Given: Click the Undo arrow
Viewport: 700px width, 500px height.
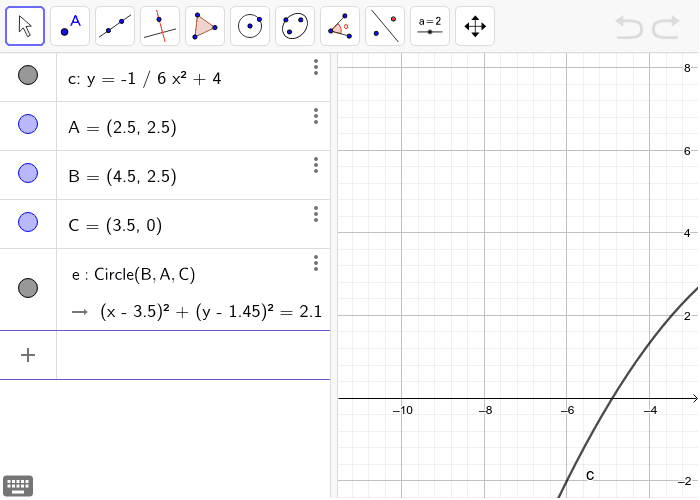Looking at the screenshot, I should click(x=629, y=27).
